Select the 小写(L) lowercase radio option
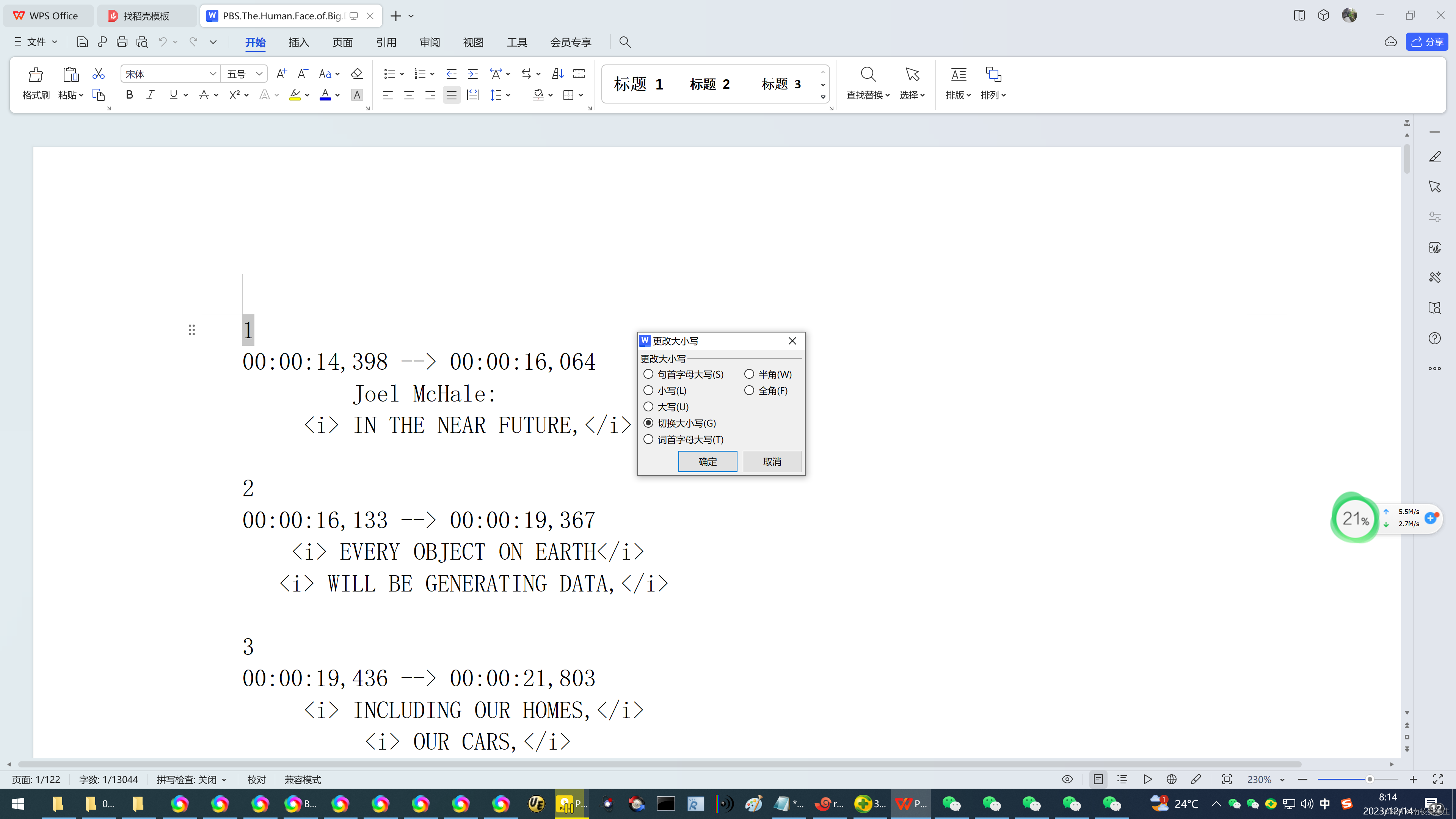1456x819 pixels. pos(648,391)
